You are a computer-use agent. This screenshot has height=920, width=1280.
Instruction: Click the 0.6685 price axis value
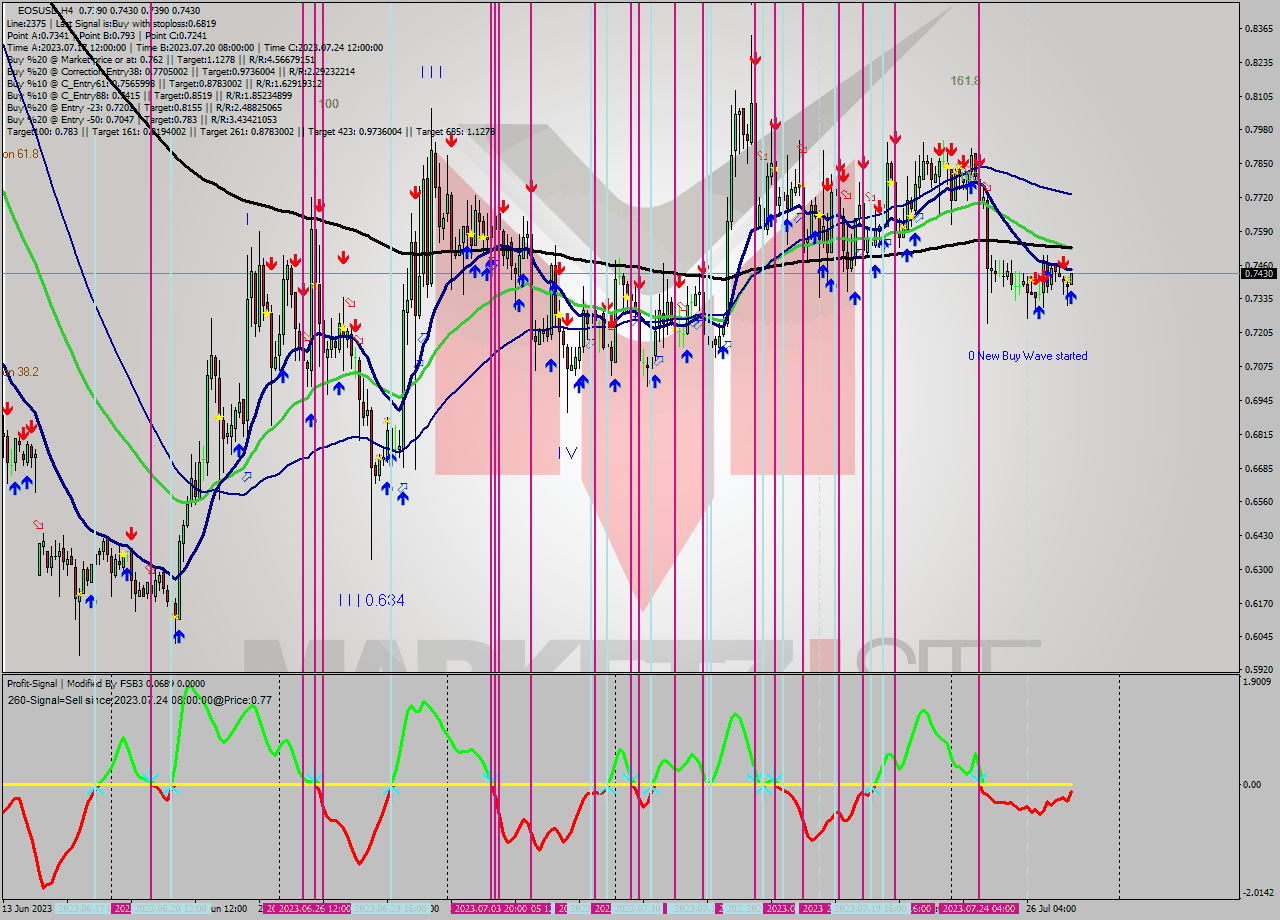[1258, 469]
